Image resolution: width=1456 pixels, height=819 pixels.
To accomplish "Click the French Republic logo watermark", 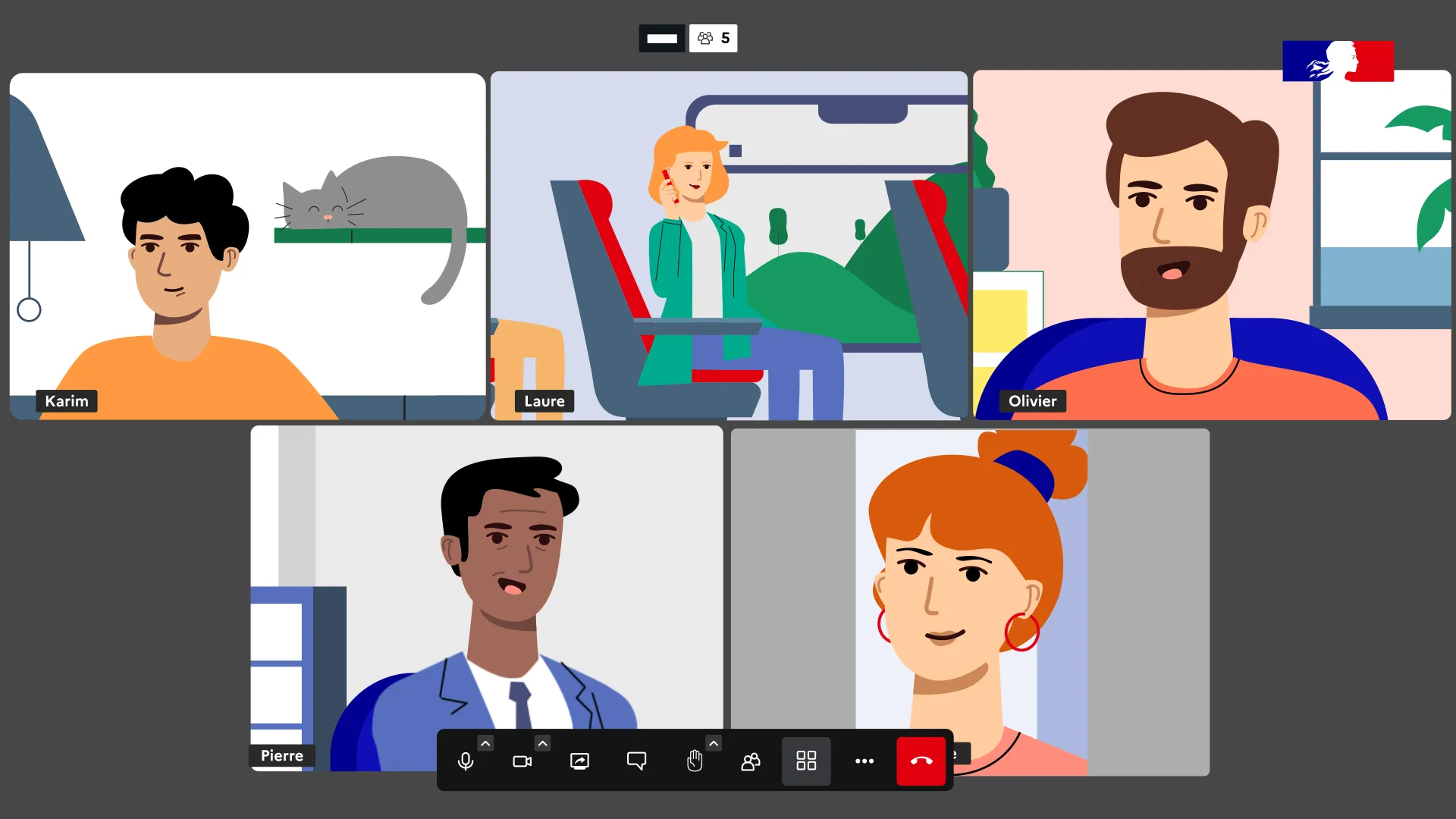I will [x=1338, y=61].
